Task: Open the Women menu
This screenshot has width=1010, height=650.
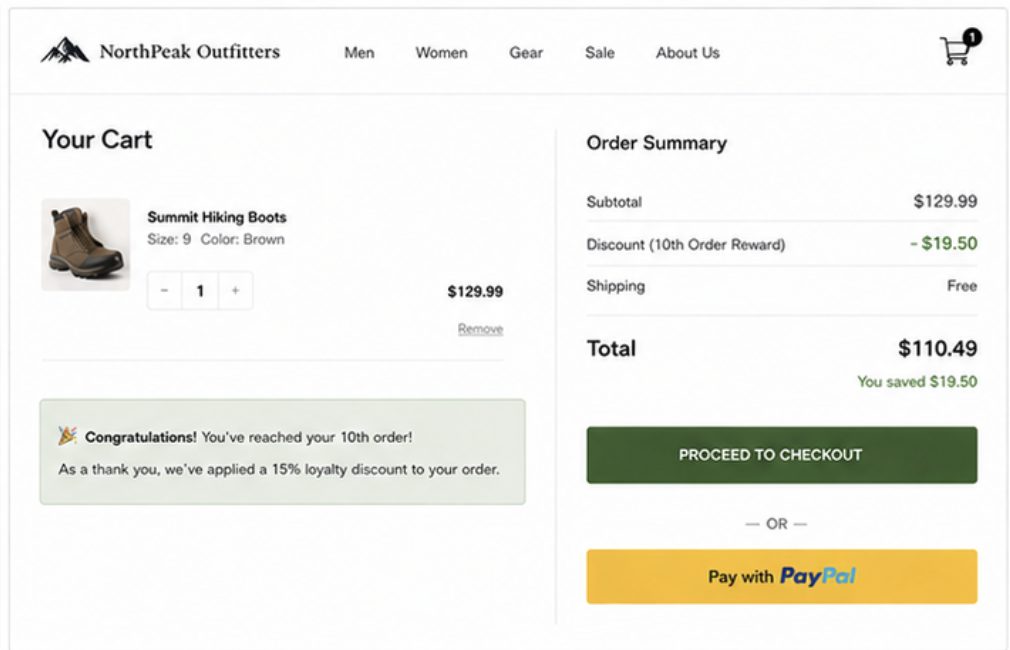Action: (441, 53)
